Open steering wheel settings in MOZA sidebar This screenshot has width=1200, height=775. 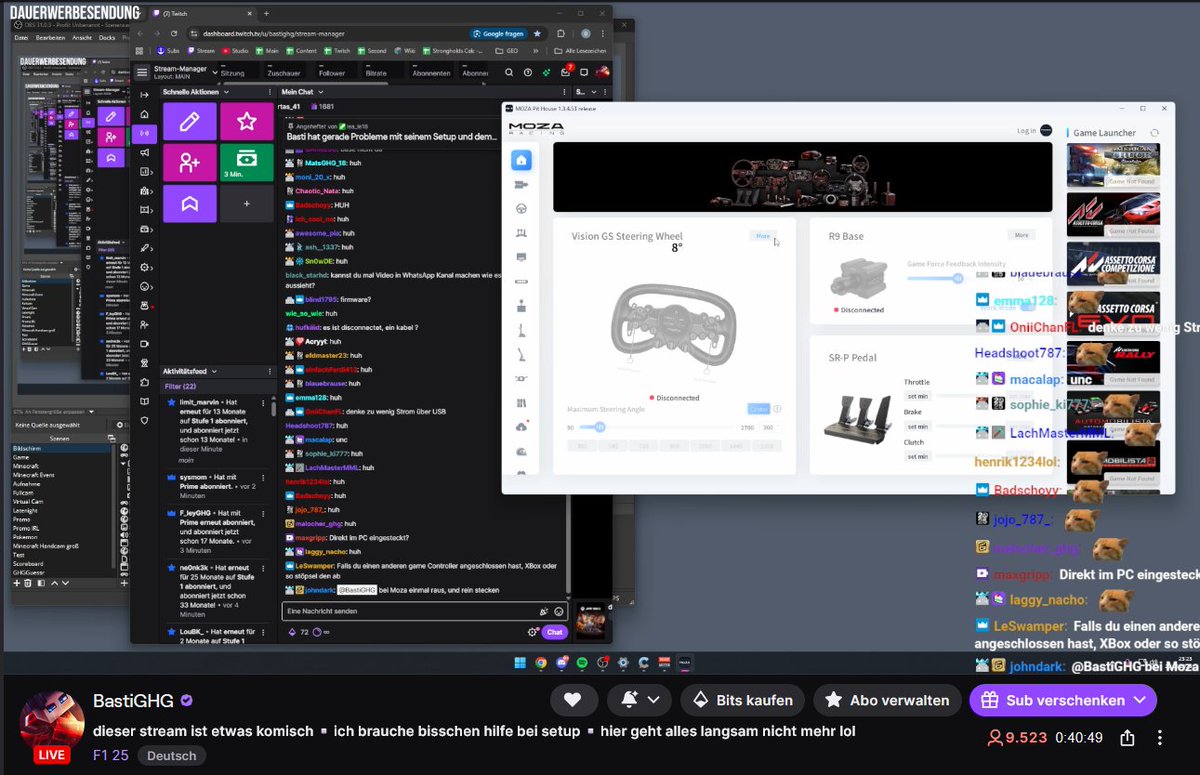[521, 209]
